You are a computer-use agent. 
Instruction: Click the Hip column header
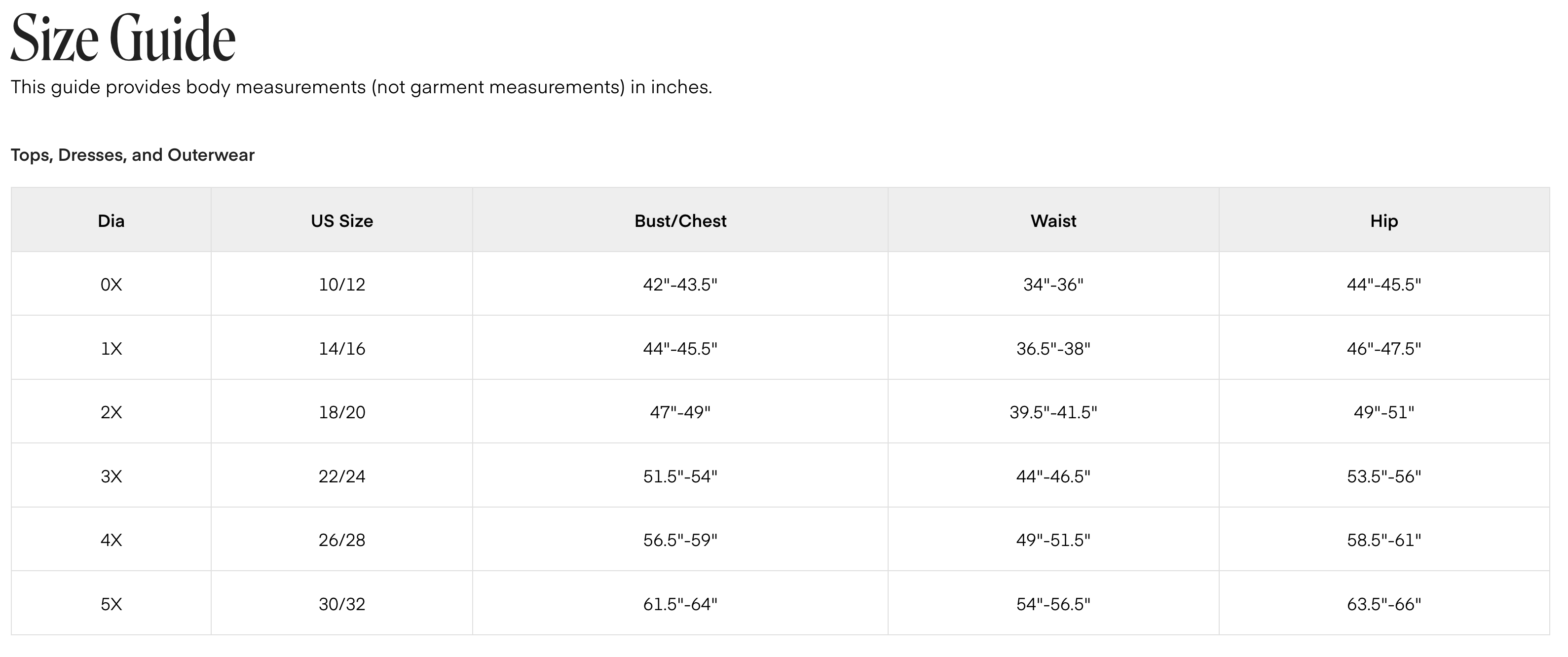coord(1384,220)
